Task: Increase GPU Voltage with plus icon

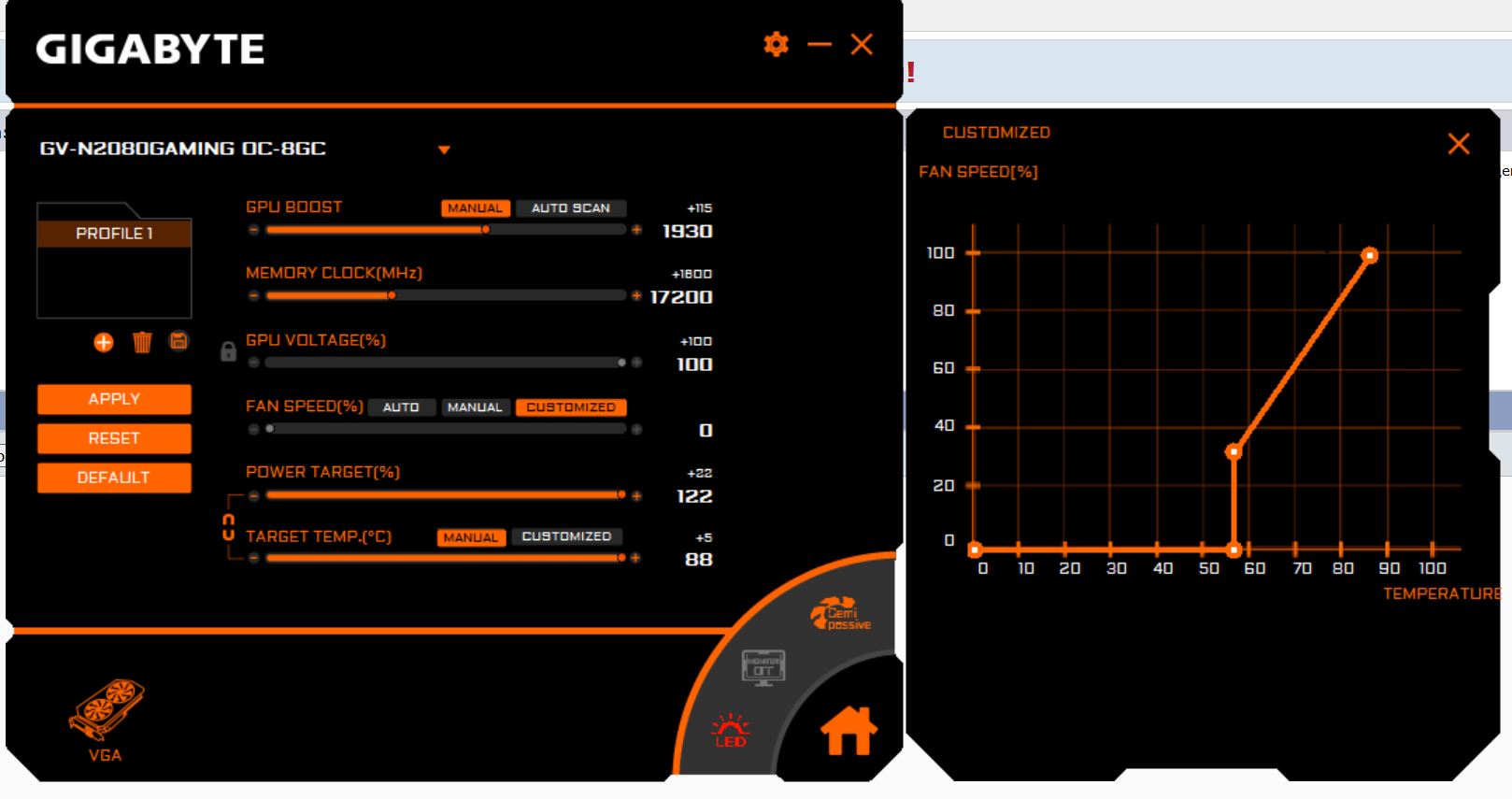Action: point(636,363)
